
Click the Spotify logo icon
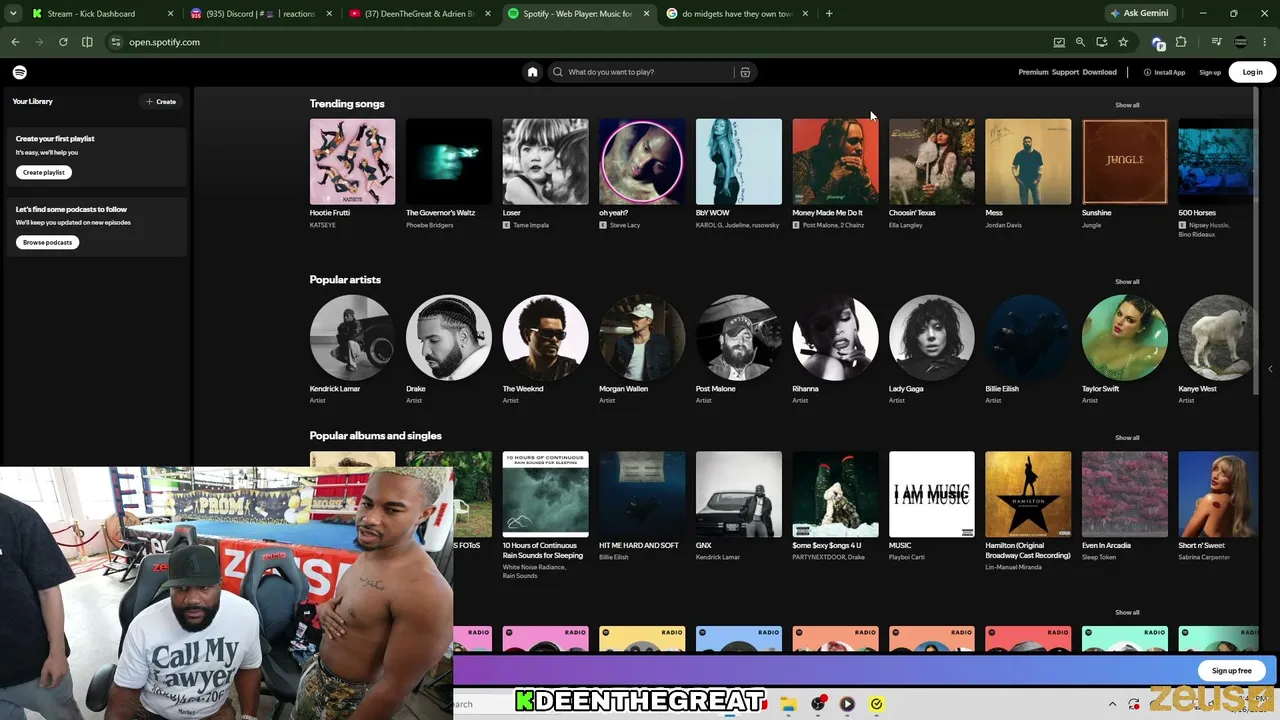point(20,72)
